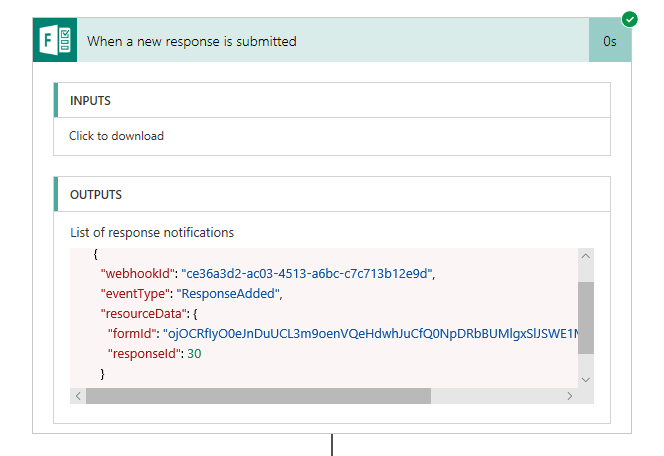Image resolution: width=664 pixels, height=456 pixels.
Task: Click the connector line below the card
Action: [x=332, y=445]
